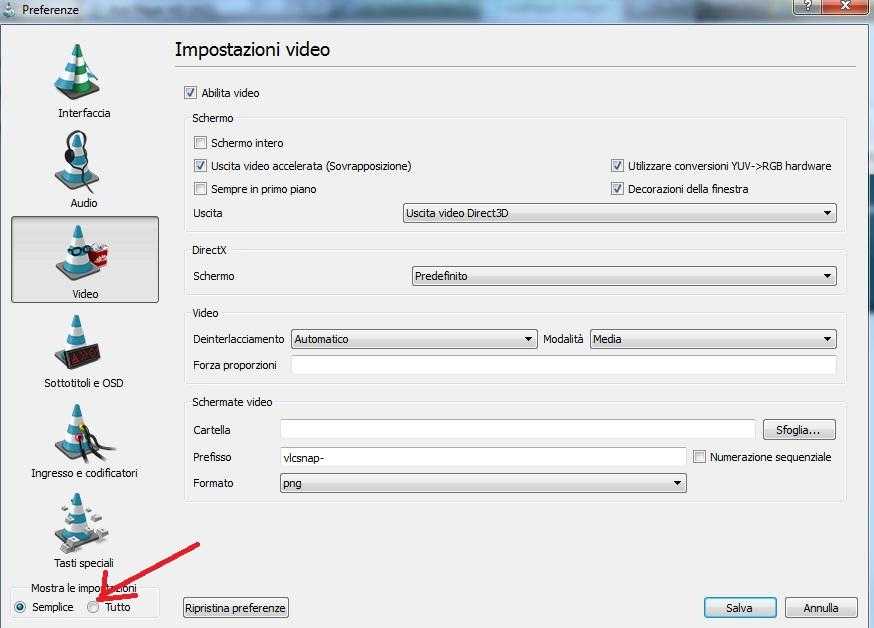Switch to the Sottotitoli e OSD label
Viewport: 874px width, 628px height.
pyautogui.click(x=84, y=383)
